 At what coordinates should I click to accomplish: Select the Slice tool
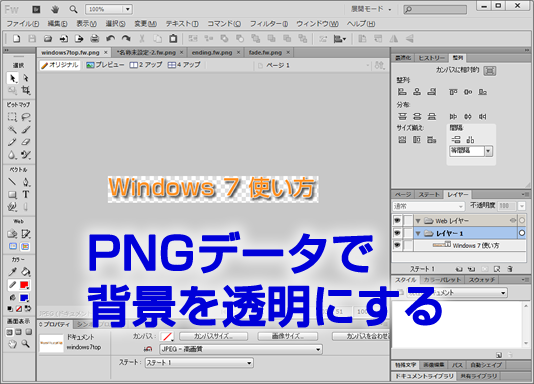click(26, 234)
